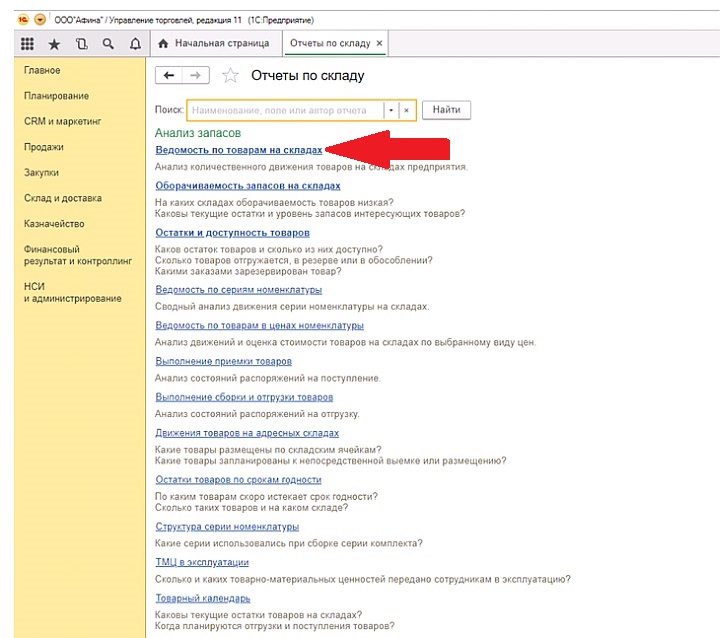Expand the search field dropdown arrow
The width and height of the screenshot is (720, 638).
click(391, 110)
